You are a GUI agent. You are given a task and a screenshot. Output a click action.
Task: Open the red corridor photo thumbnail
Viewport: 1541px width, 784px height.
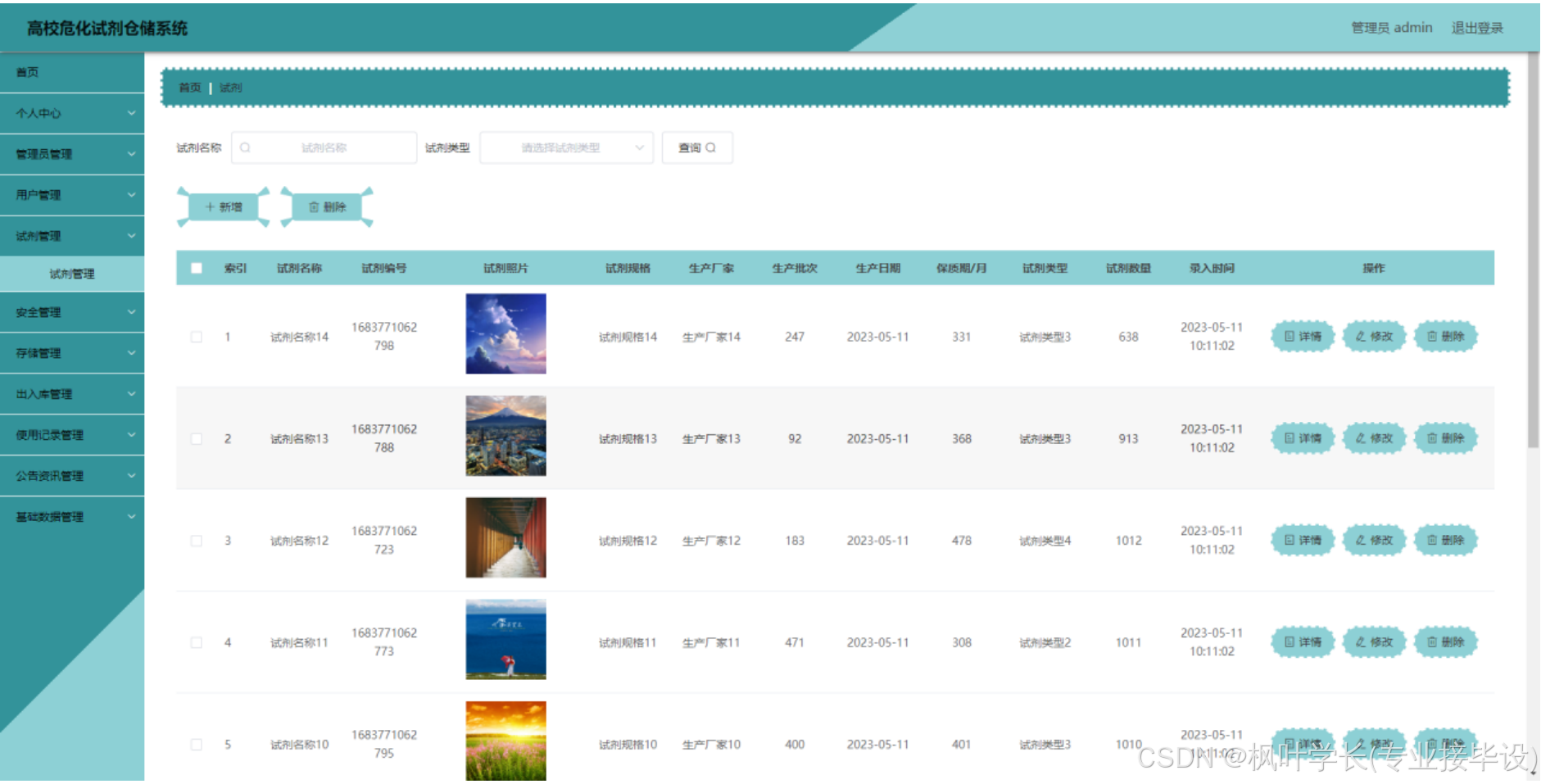[505, 537]
